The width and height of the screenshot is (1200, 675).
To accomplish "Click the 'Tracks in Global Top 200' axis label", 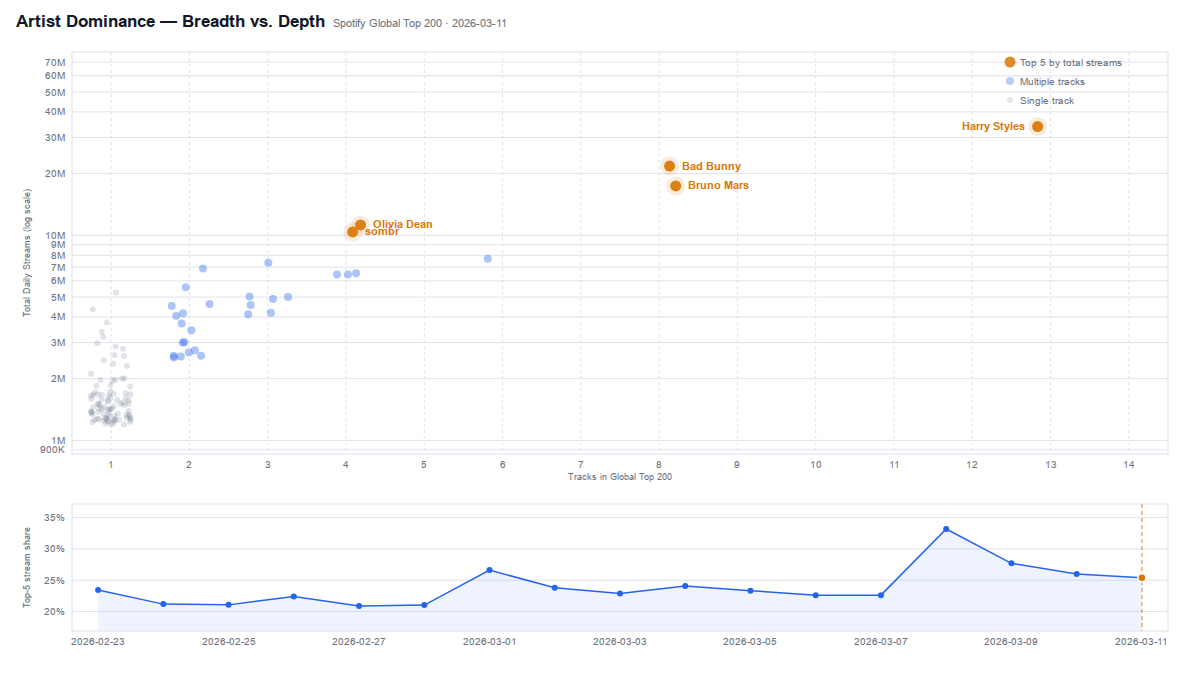I will coord(619,477).
